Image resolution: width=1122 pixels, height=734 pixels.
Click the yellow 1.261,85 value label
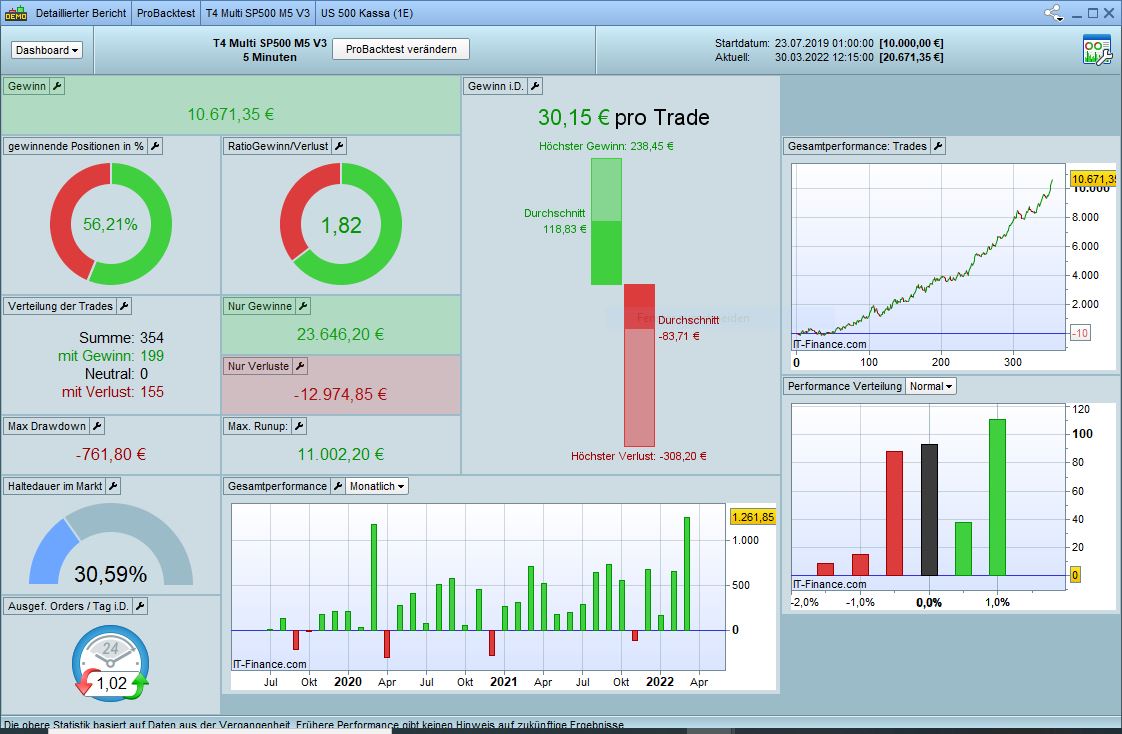[x=753, y=517]
